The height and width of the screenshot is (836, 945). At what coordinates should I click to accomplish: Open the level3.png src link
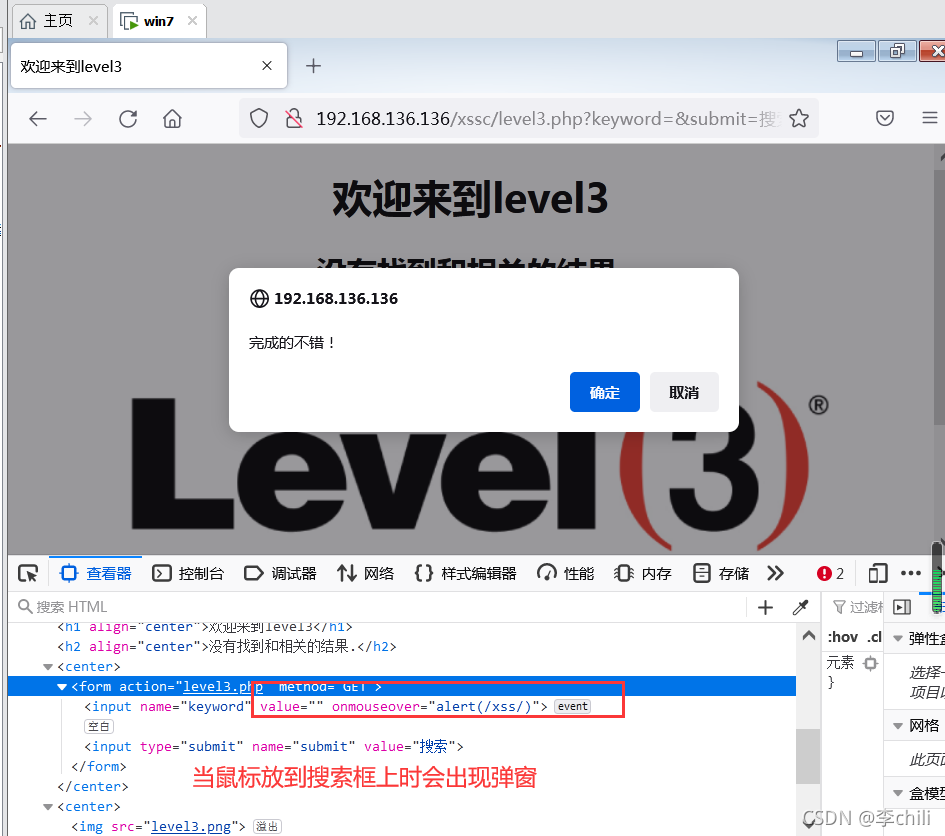point(190,826)
